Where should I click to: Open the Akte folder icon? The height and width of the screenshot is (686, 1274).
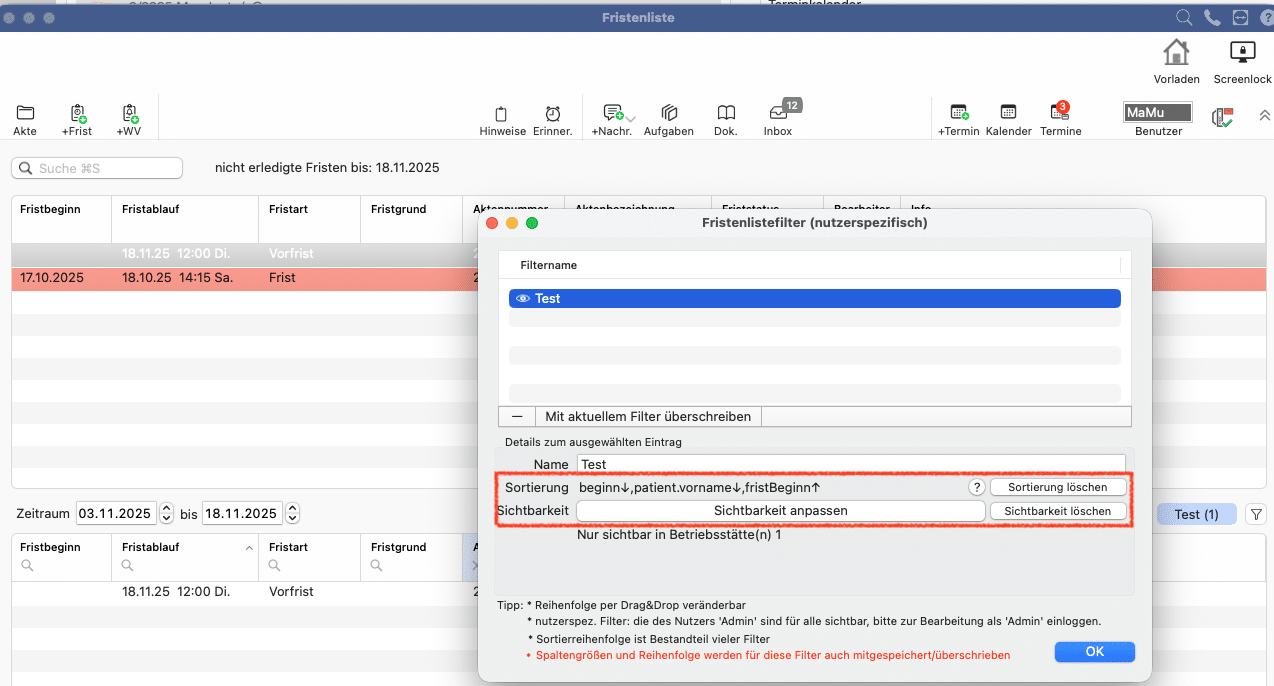[x=25, y=113]
